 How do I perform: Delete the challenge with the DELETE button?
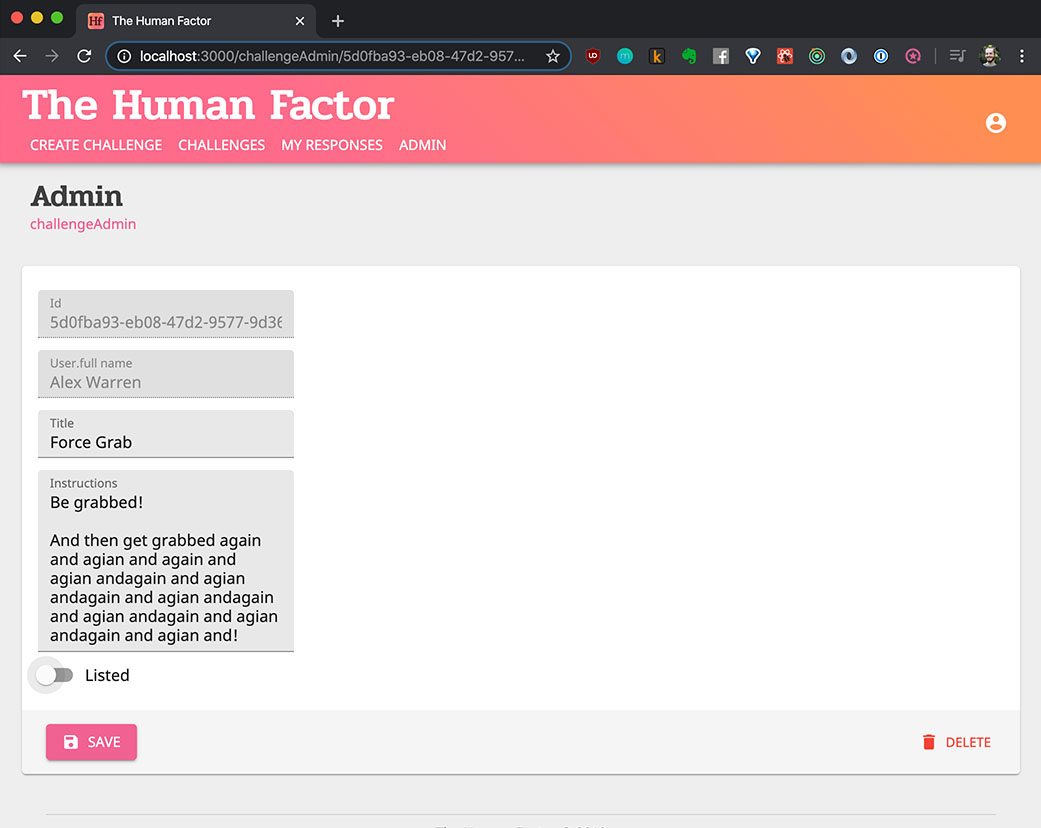click(x=957, y=742)
